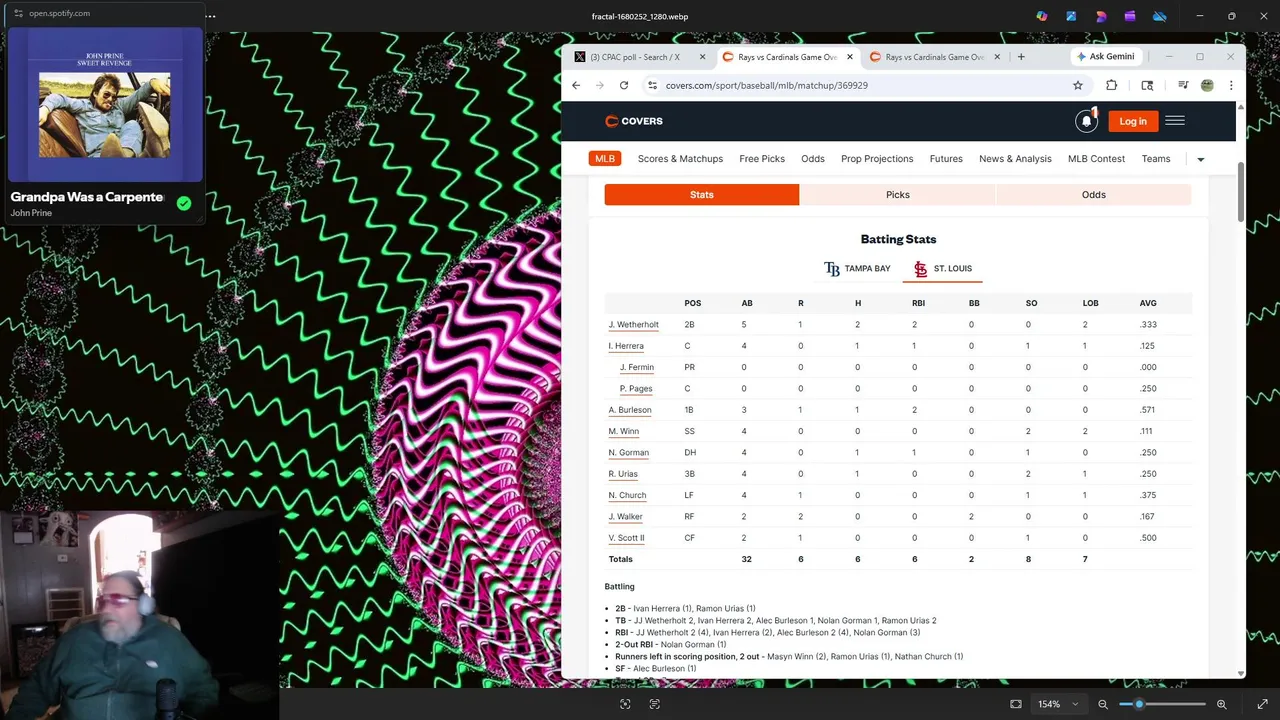Zoom in with the magnifier plus icon

tap(1222, 704)
